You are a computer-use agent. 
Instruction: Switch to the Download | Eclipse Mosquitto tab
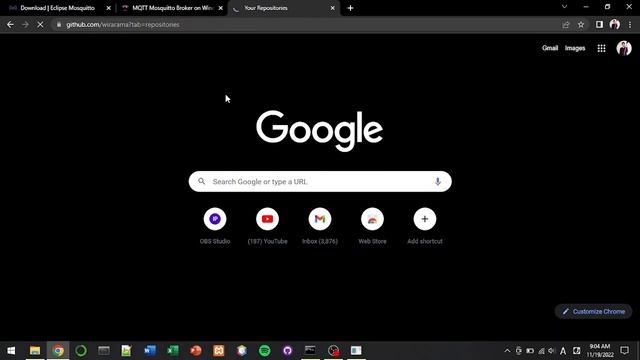(x=57, y=8)
